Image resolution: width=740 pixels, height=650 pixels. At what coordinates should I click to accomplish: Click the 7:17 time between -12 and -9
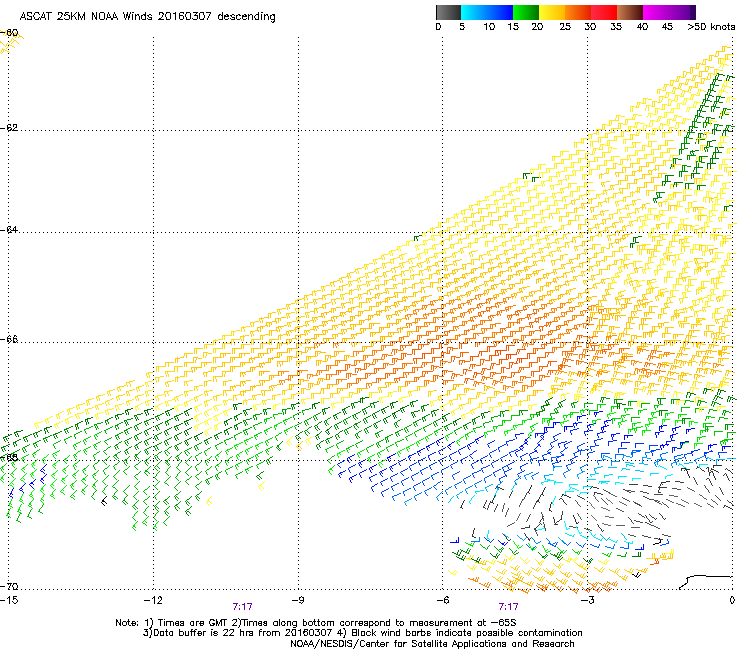point(243,607)
